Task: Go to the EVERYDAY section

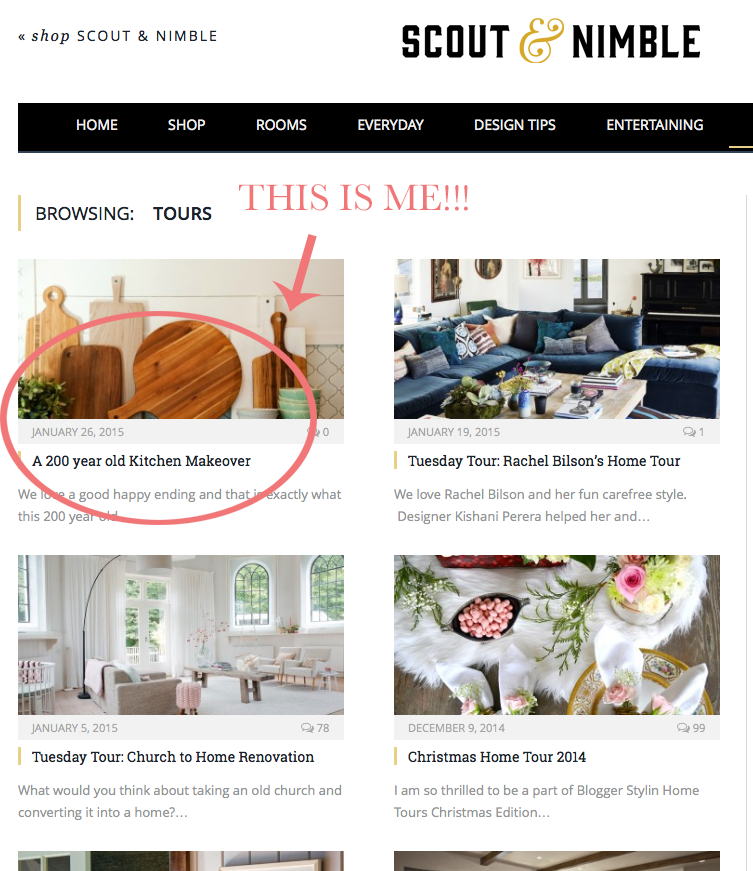Action: 390,125
